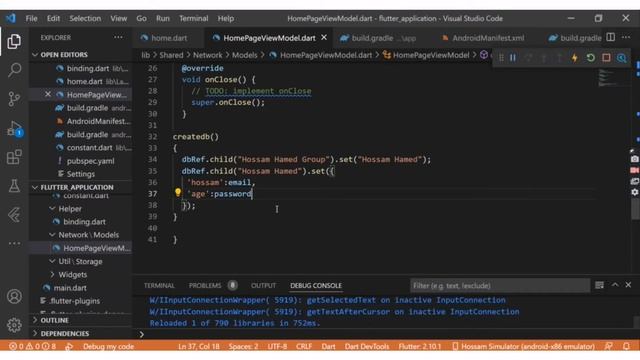Click Ln 37, Col 18 cursor position
Image resolution: width=640 pixels, height=360 pixels.
pyautogui.click(x=199, y=346)
